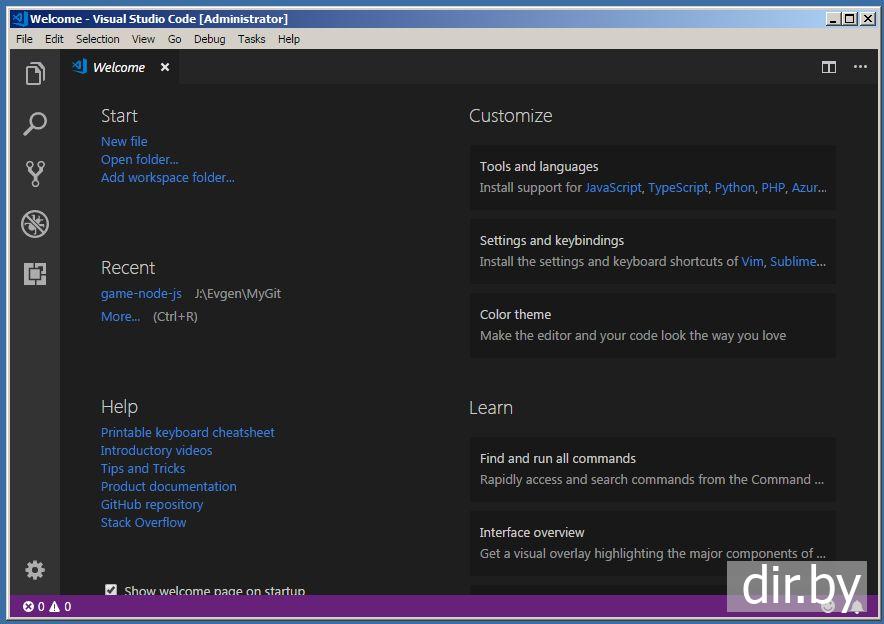
Task: Open the File menu
Action: click(x=24, y=39)
